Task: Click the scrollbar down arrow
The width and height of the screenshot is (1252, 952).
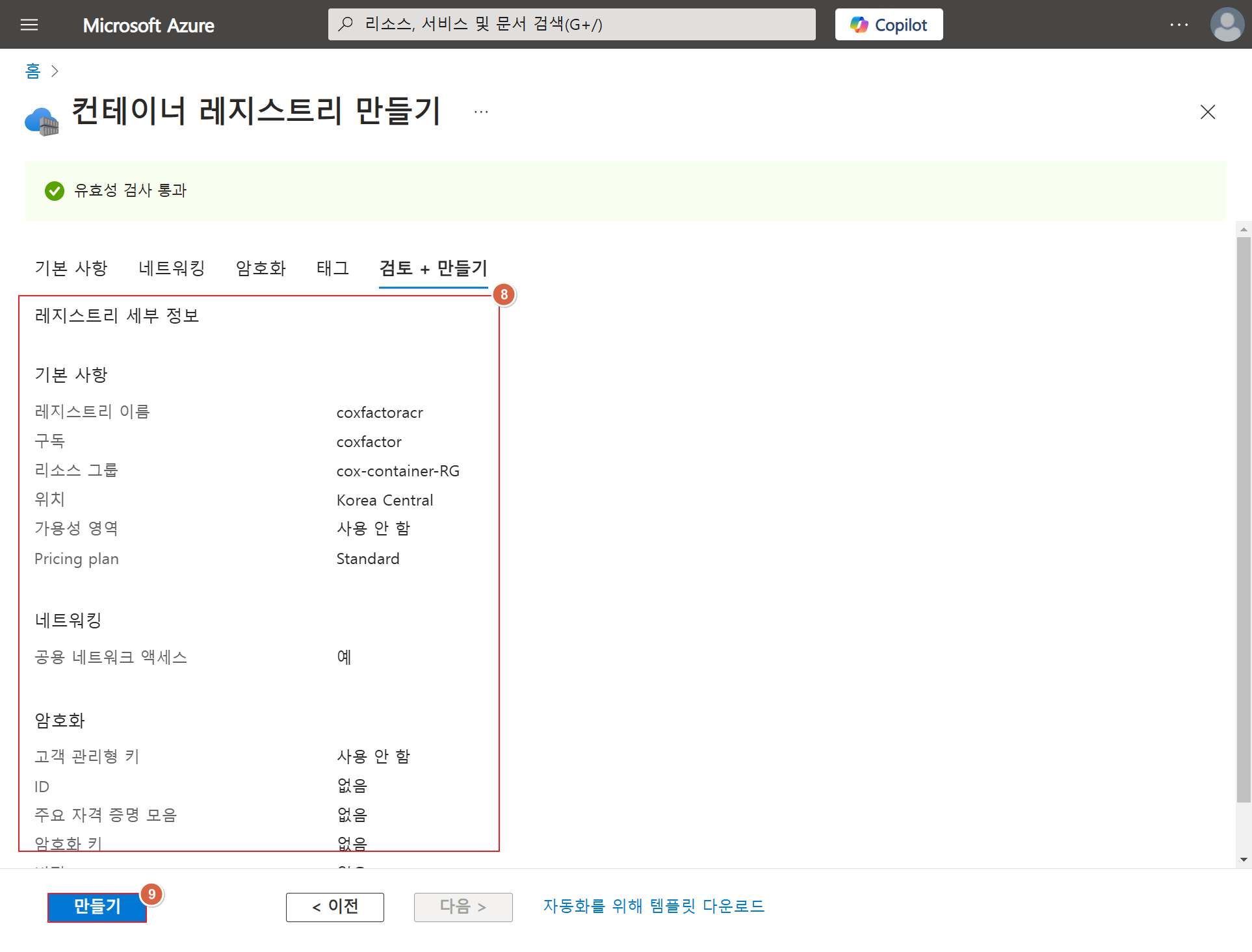Action: point(1244,860)
